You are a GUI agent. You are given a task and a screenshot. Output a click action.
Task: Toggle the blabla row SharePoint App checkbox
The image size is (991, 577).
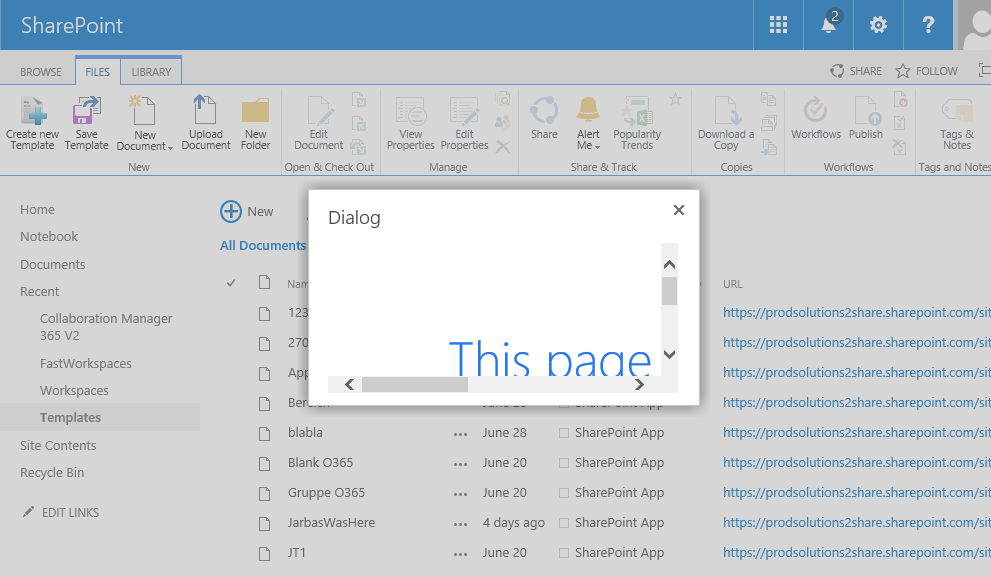tap(564, 433)
